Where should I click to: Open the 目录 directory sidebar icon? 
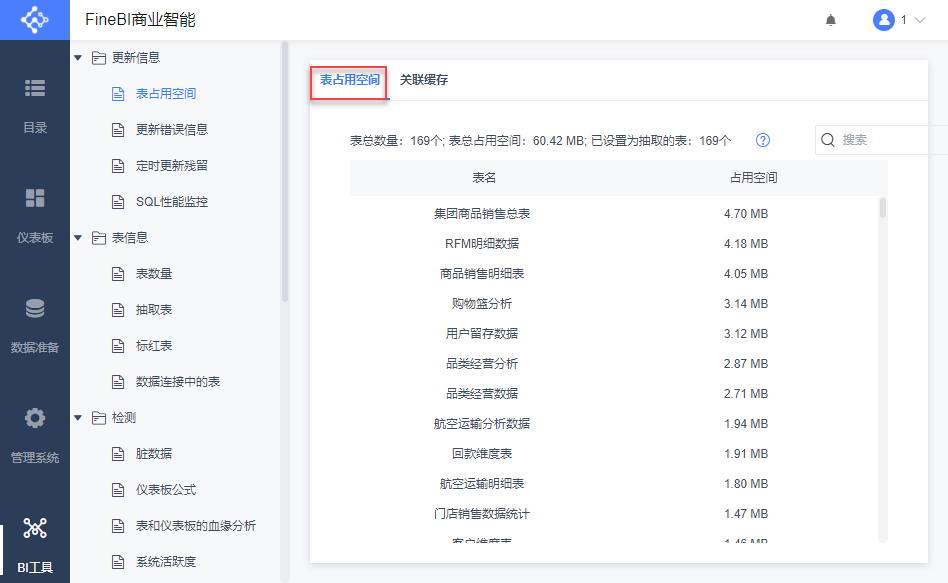[35, 88]
